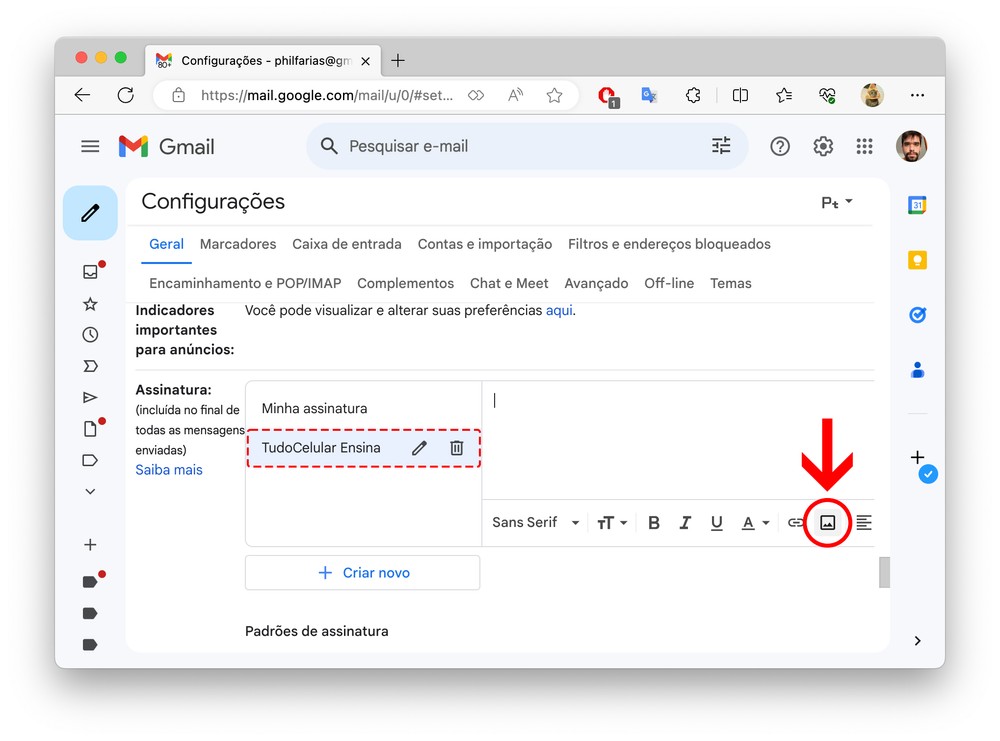
Task: Toggle italic formatting in signature editor
Action: 685,523
